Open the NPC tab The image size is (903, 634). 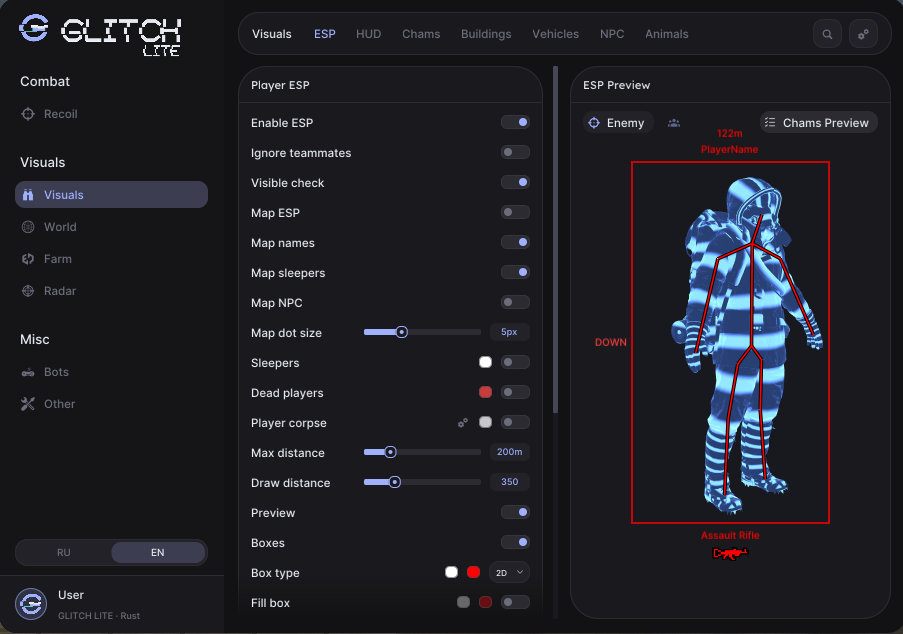(x=612, y=34)
